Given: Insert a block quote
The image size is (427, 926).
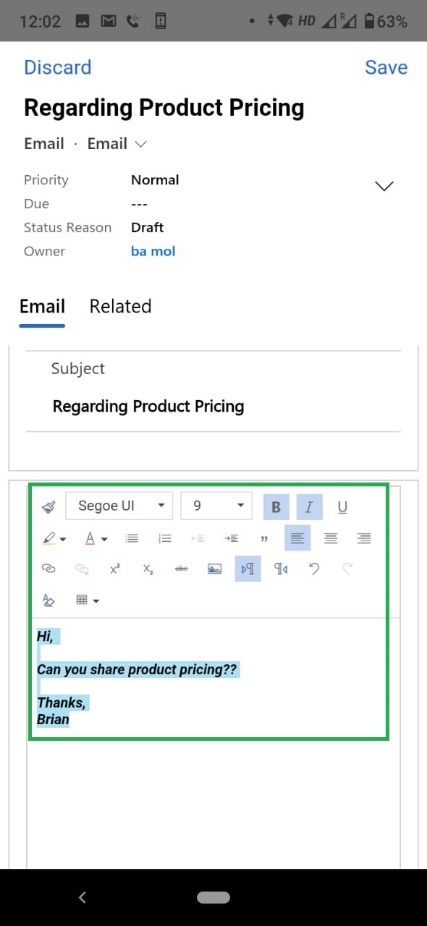Looking at the screenshot, I should (x=264, y=538).
